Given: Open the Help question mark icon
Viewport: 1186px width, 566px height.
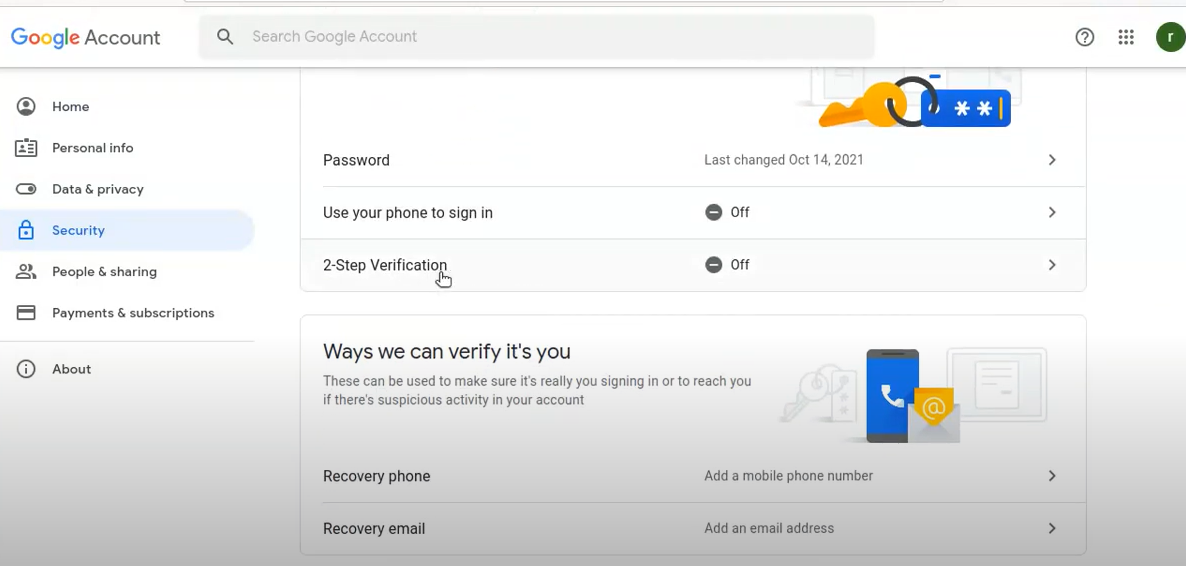Looking at the screenshot, I should [1085, 37].
